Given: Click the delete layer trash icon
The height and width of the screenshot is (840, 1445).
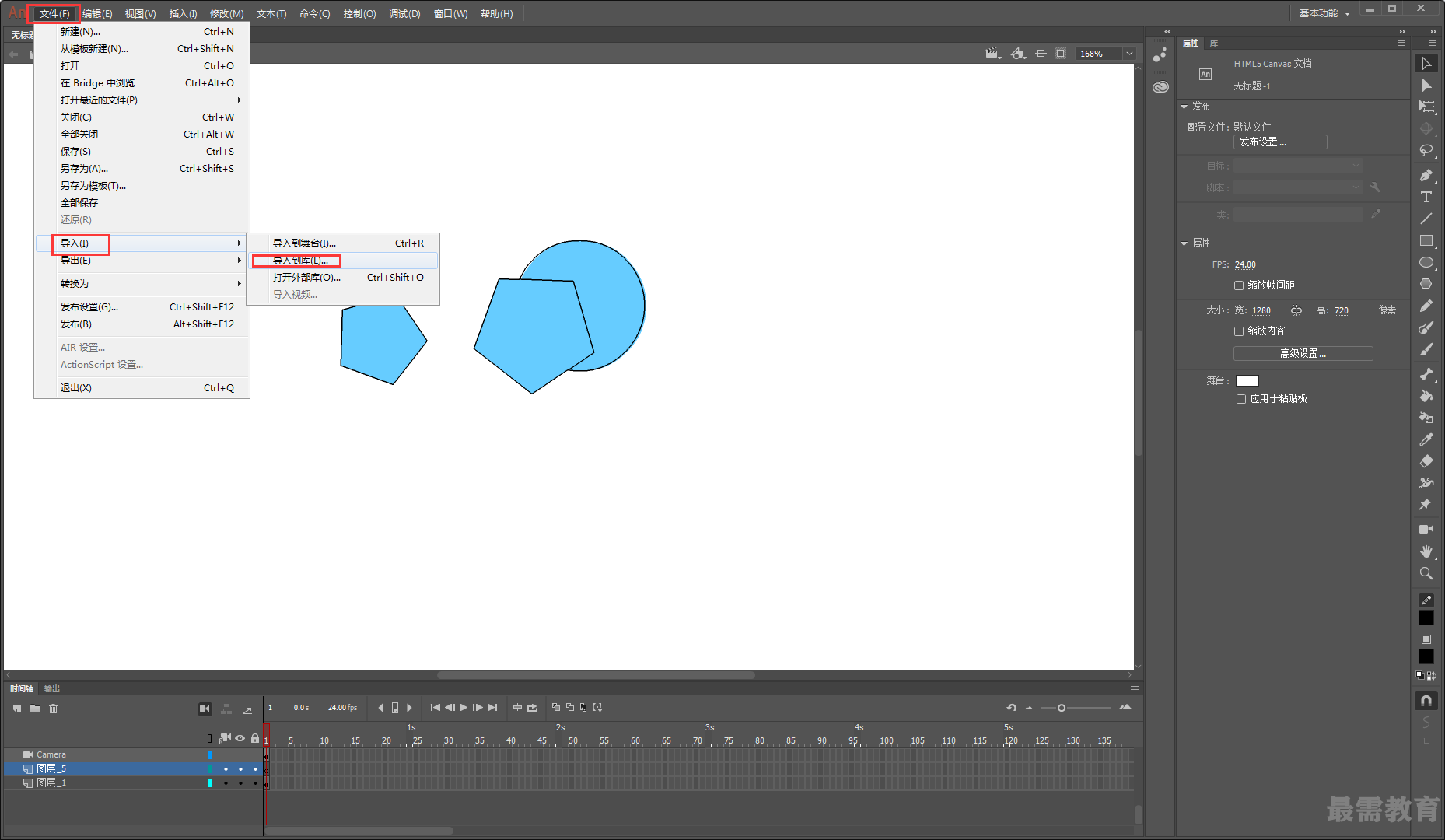Looking at the screenshot, I should pos(54,709).
